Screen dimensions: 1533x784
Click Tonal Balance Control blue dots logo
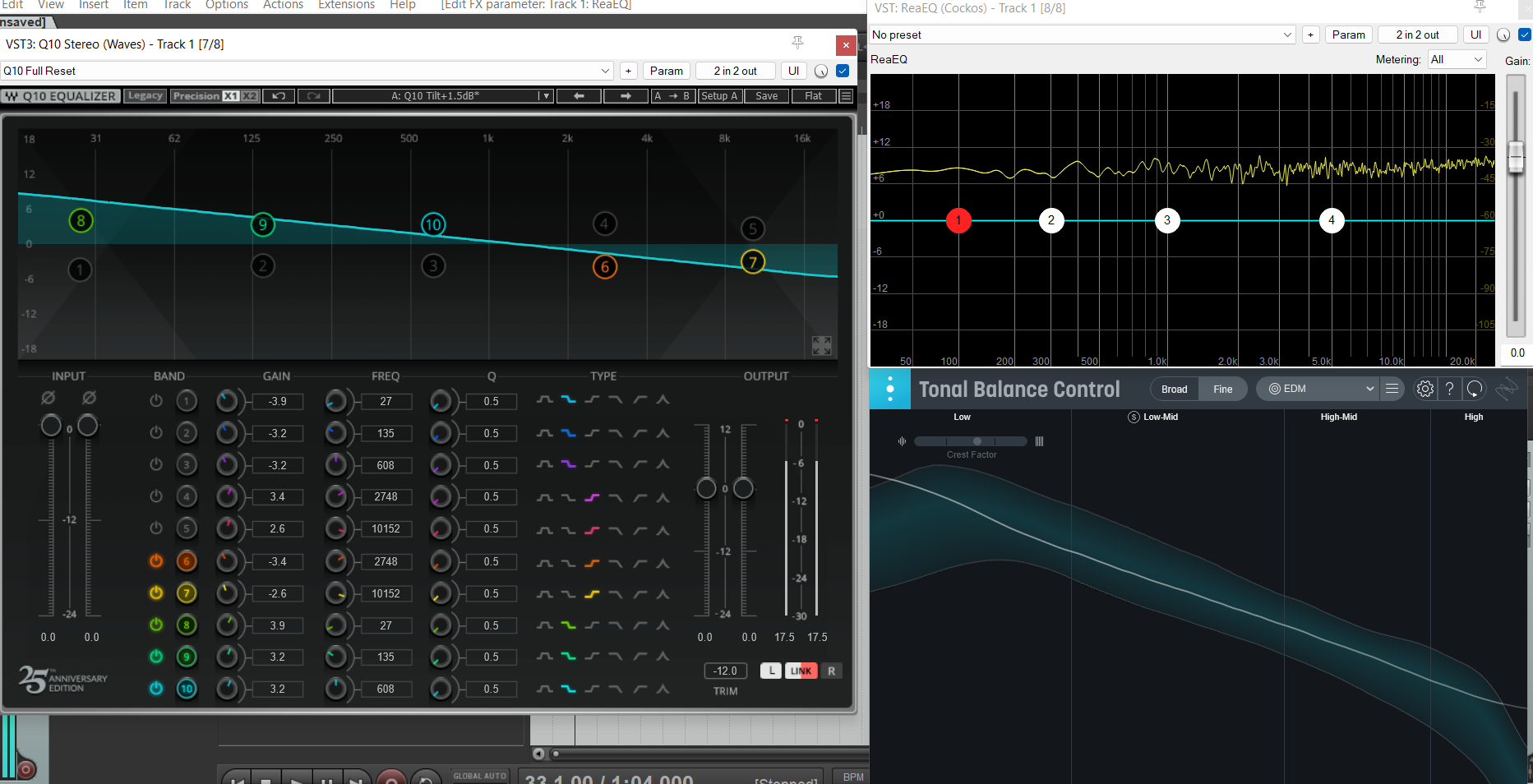tap(889, 389)
